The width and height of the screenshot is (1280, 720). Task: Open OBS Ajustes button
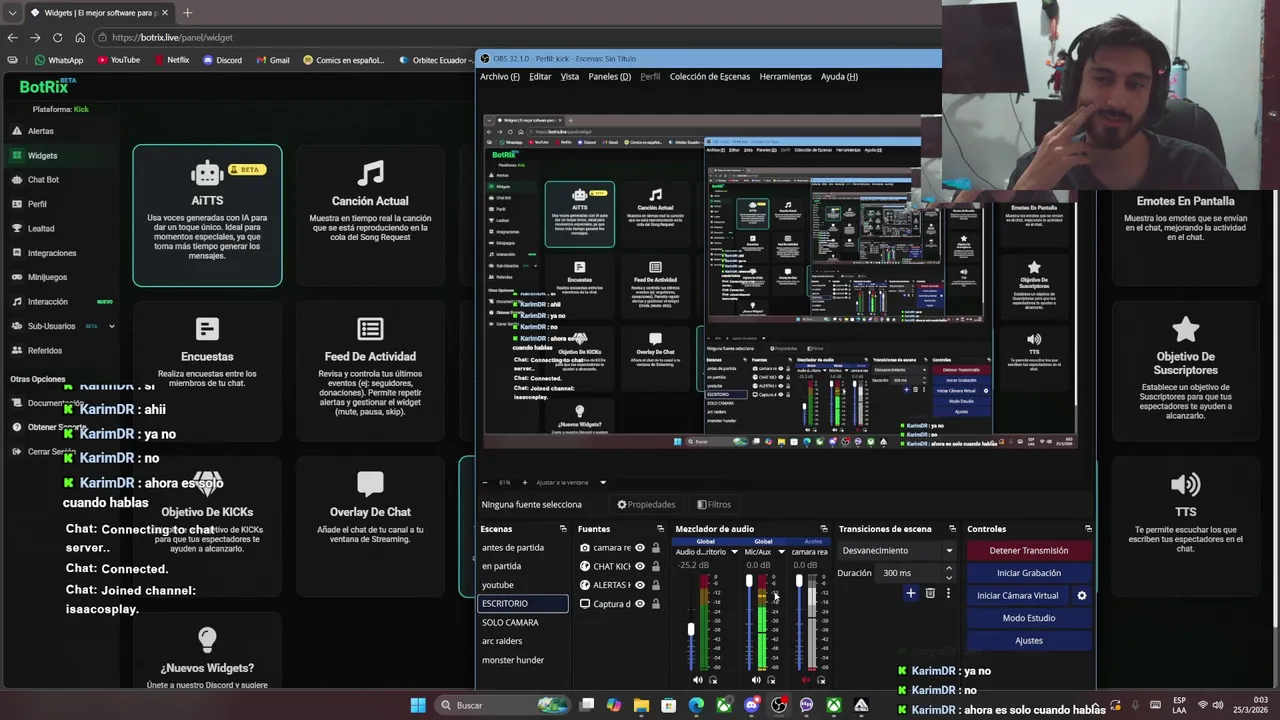pyautogui.click(x=1028, y=641)
